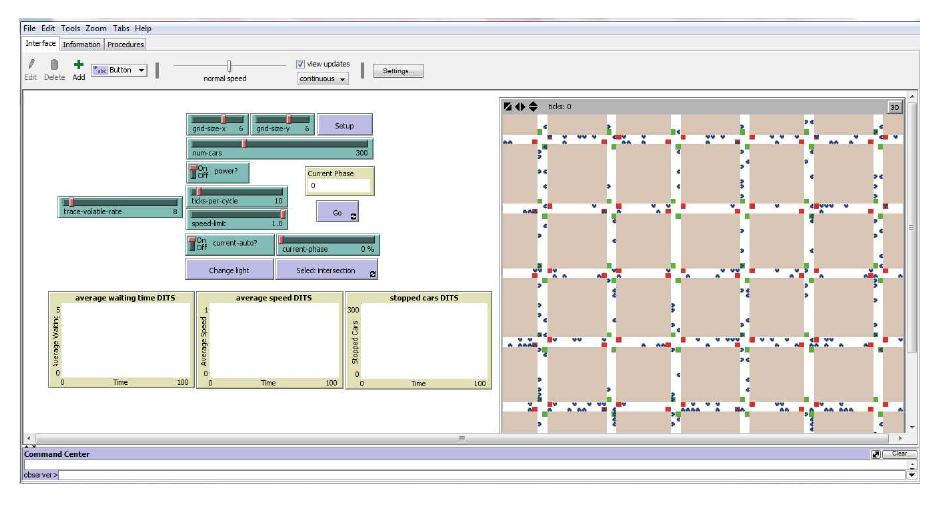Click the horizontal scrollbar below the interface

[462, 438]
